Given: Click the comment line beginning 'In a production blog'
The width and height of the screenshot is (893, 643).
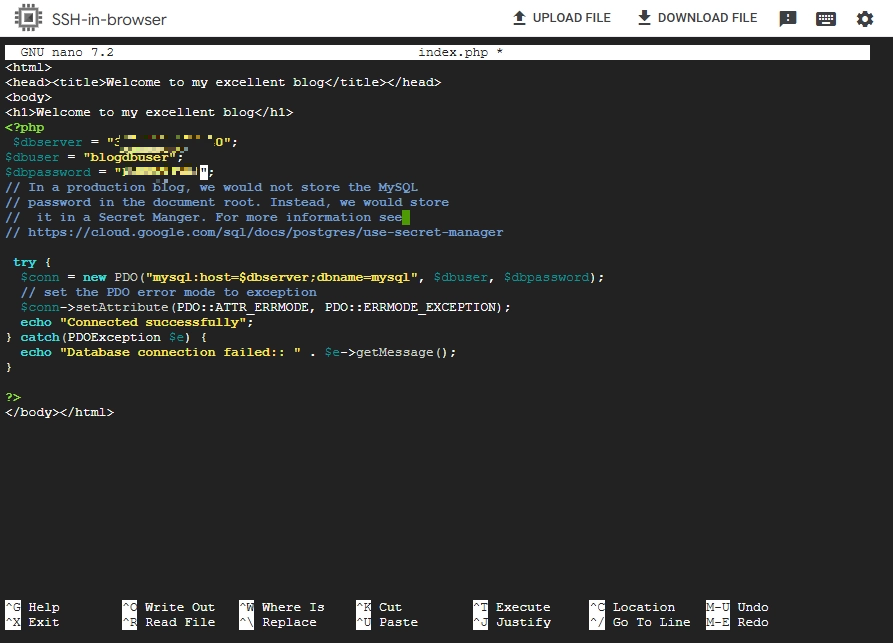Looking at the screenshot, I should 211,187.
